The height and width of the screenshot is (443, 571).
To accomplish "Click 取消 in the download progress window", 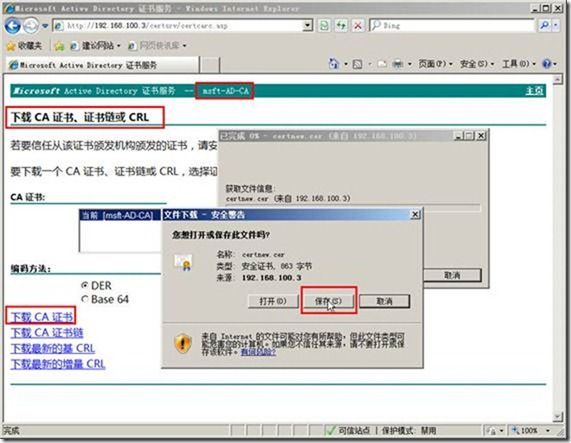I will 452,275.
